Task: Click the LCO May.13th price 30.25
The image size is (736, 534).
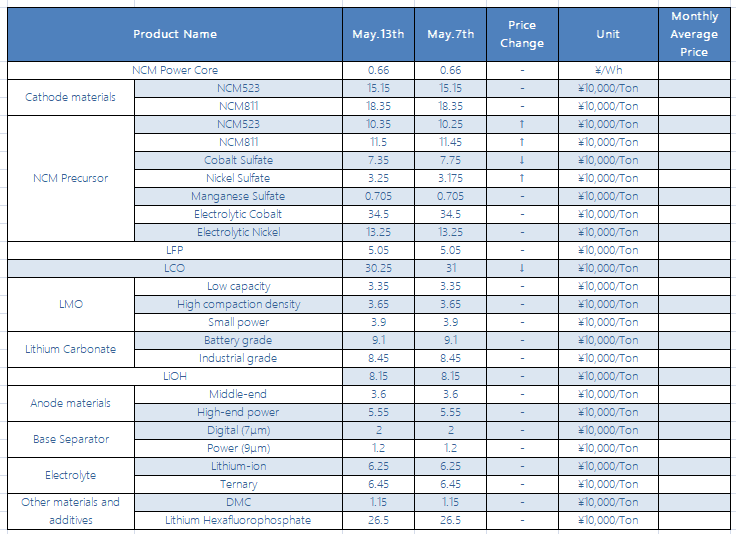Action: (378, 268)
